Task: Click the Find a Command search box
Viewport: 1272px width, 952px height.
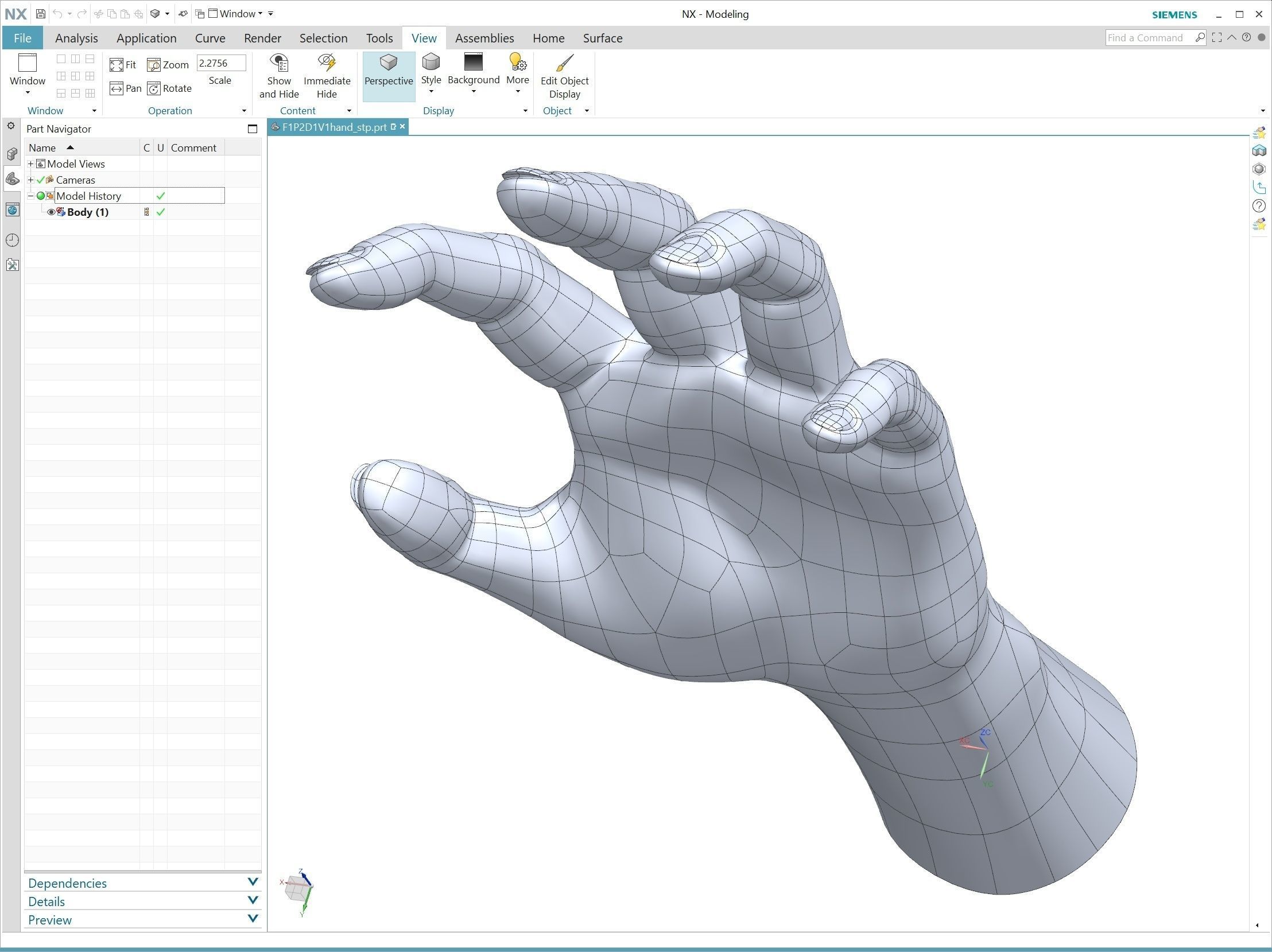Action: [x=1149, y=38]
